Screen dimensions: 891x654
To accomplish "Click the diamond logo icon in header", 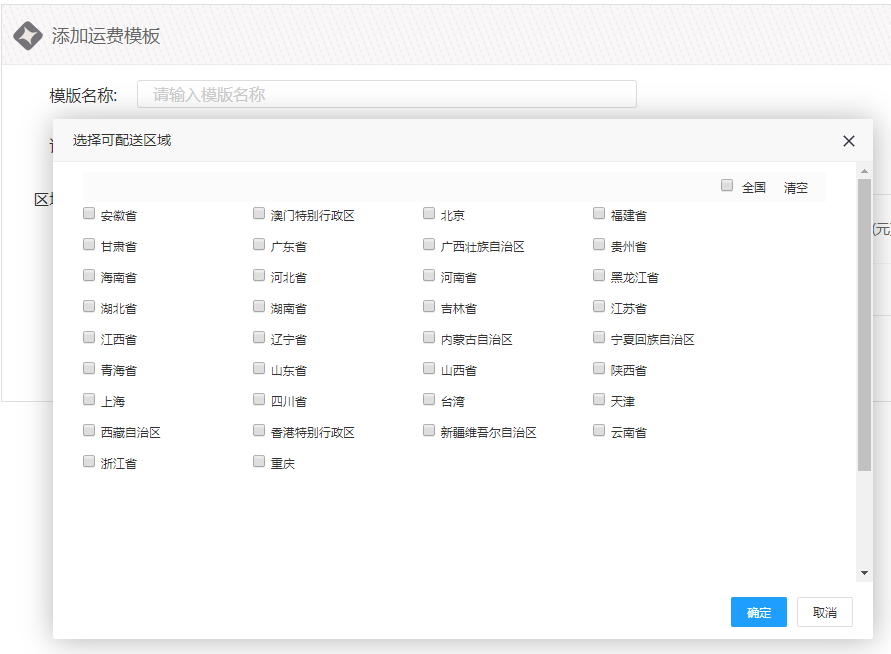I will (x=27, y=36).
